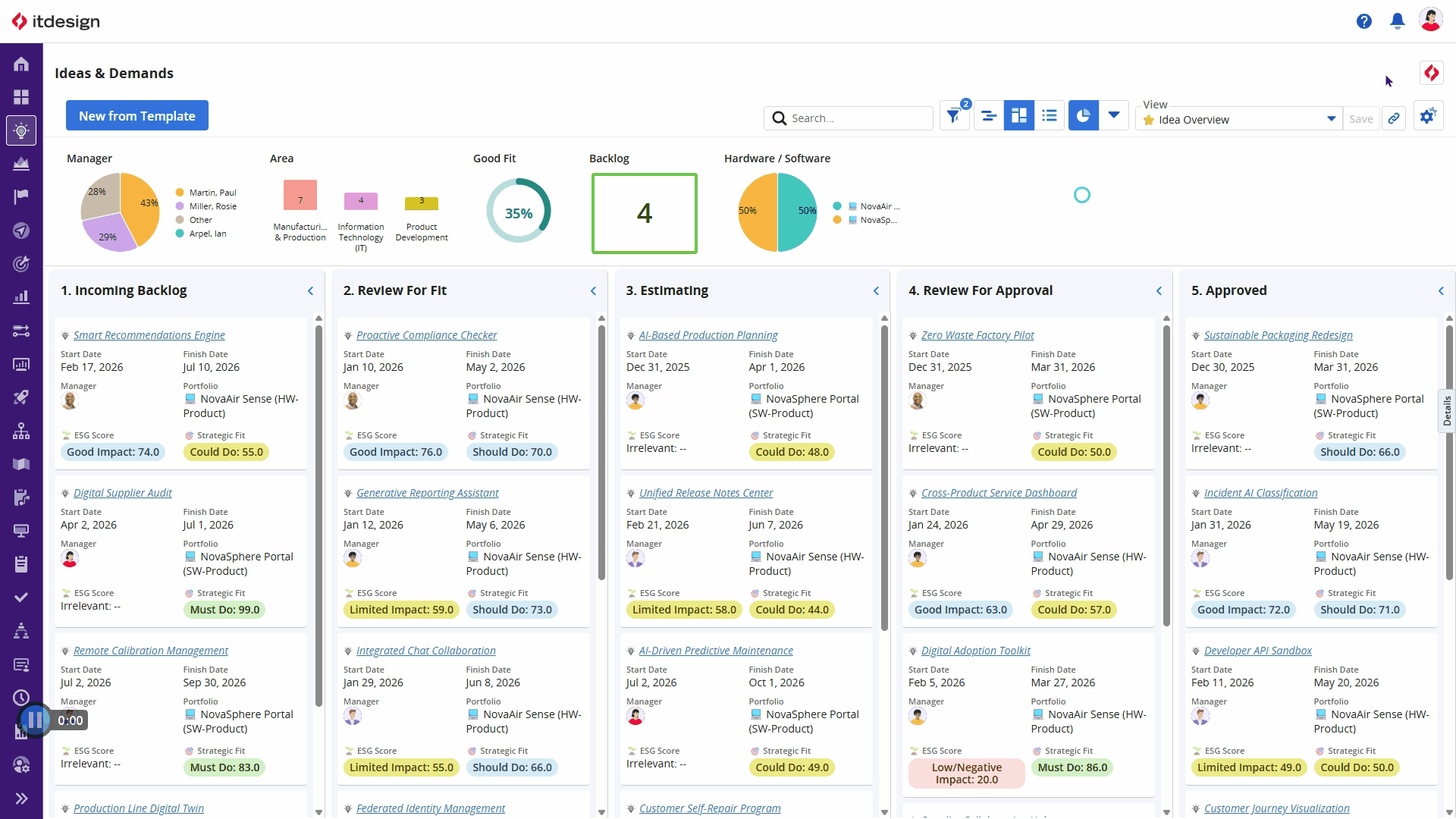Open the user settings gear icon in sidebar

pyautogui.click(x=21, y=764)
